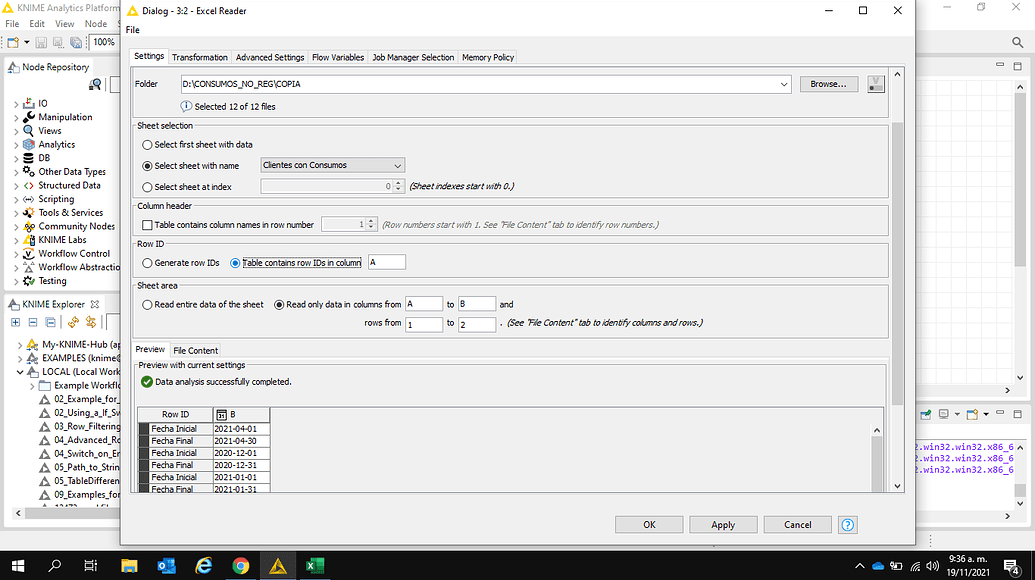Viewport: 1035px width, 580px height.
Task: Click the 'columns from' input field containing A
Action: coord(424,303)
